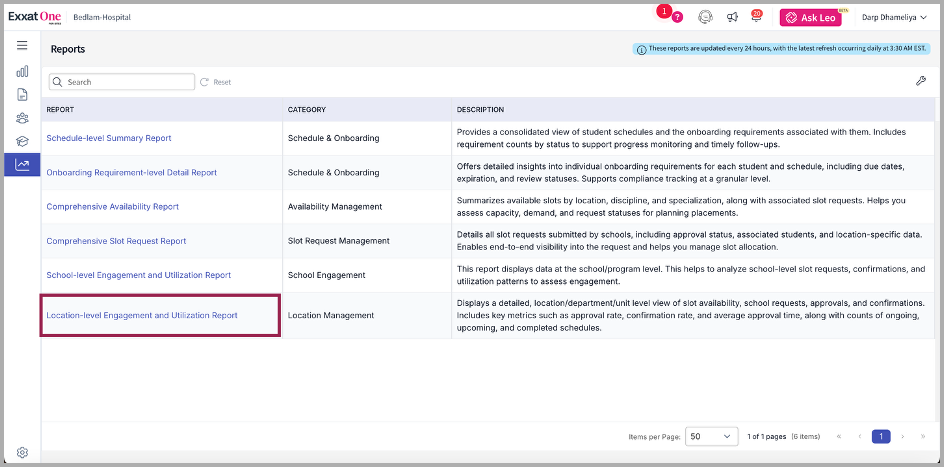This screenshot has height=468, width=944.
Task: Open notifications with the 20 badge
Action: point(757,17)
